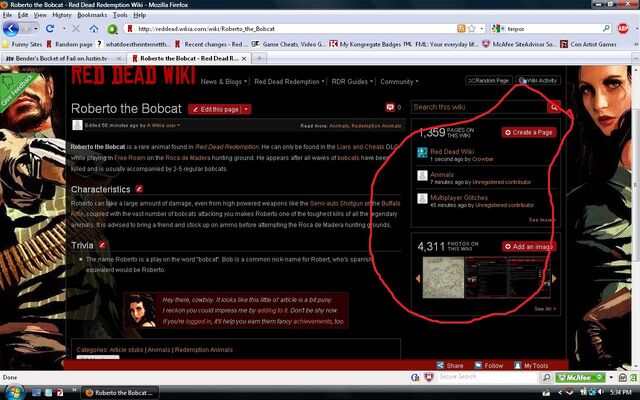Click the green circular toolbar icon beside Home

[x=112, y=29]
